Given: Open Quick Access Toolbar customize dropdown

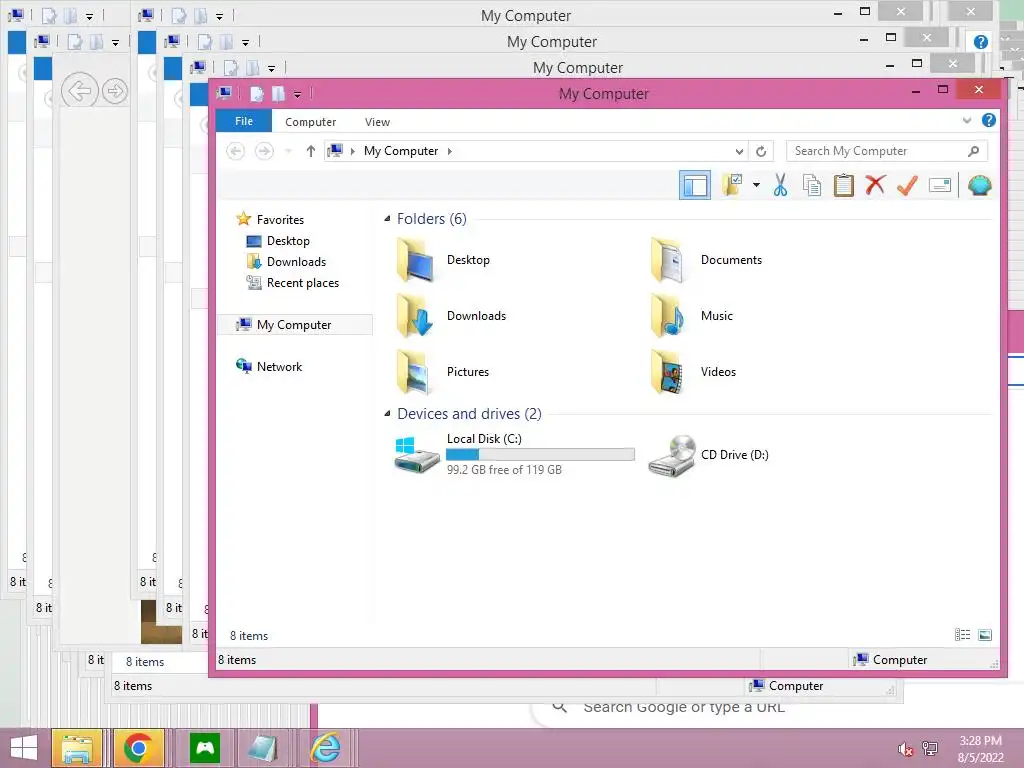Looking at the screenshot, I should (297, 94).
